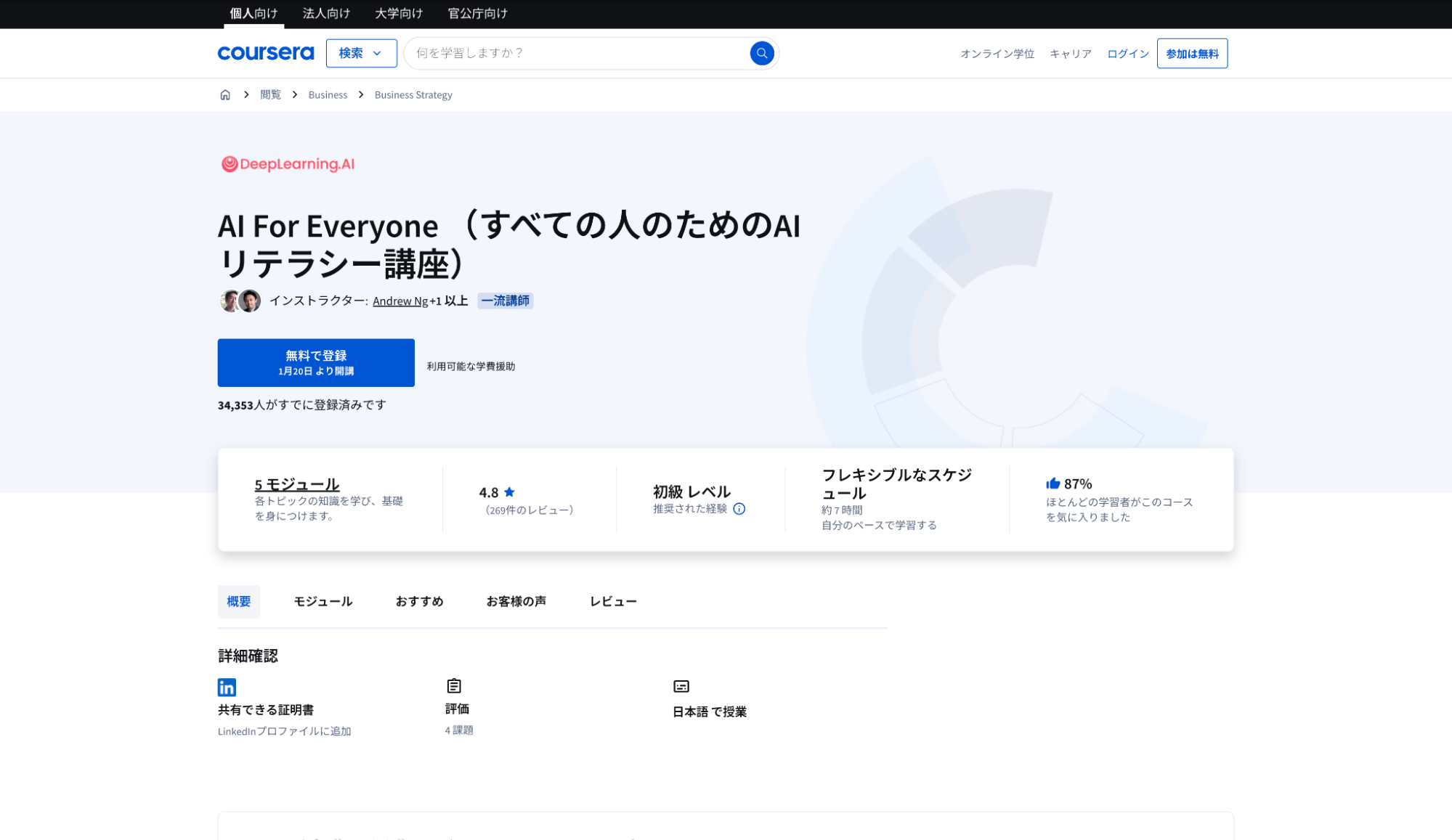Click the clipboard 評価 icon
The width and height of the screenshot is (1452, 840).
(x=454, y=686)
